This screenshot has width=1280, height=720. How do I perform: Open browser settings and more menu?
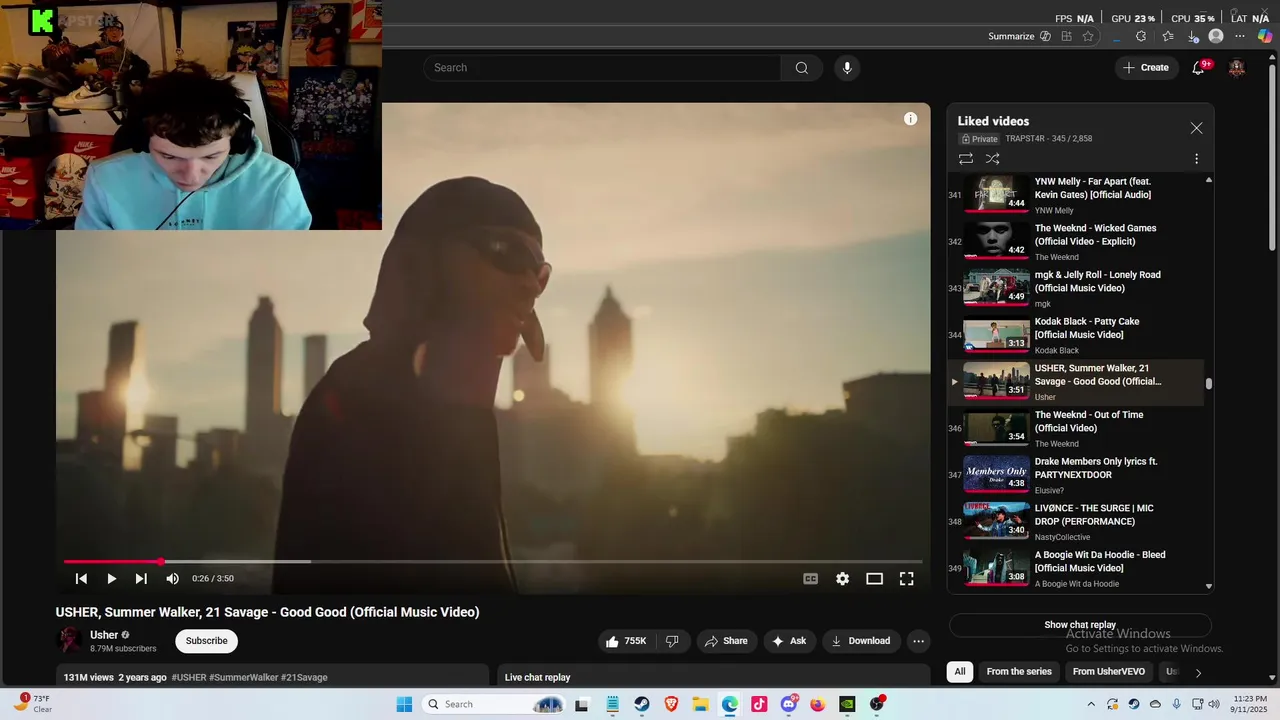tap(1240, 36)
